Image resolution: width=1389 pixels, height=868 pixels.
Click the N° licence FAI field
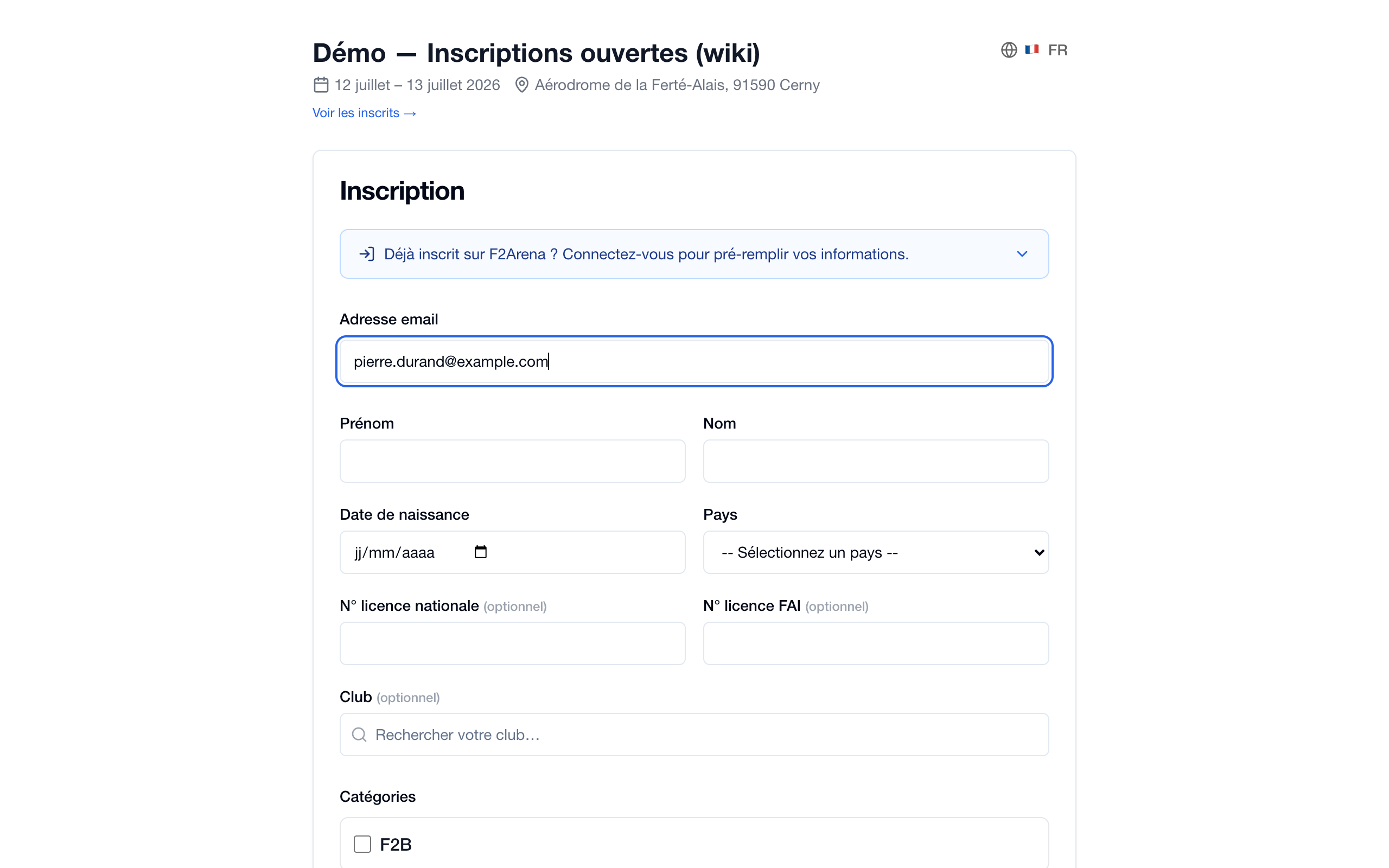point(876,643)
